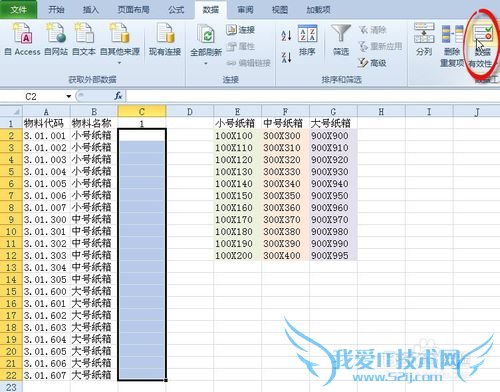Click cell containing 3.01.001

click(x=46, y=135)
